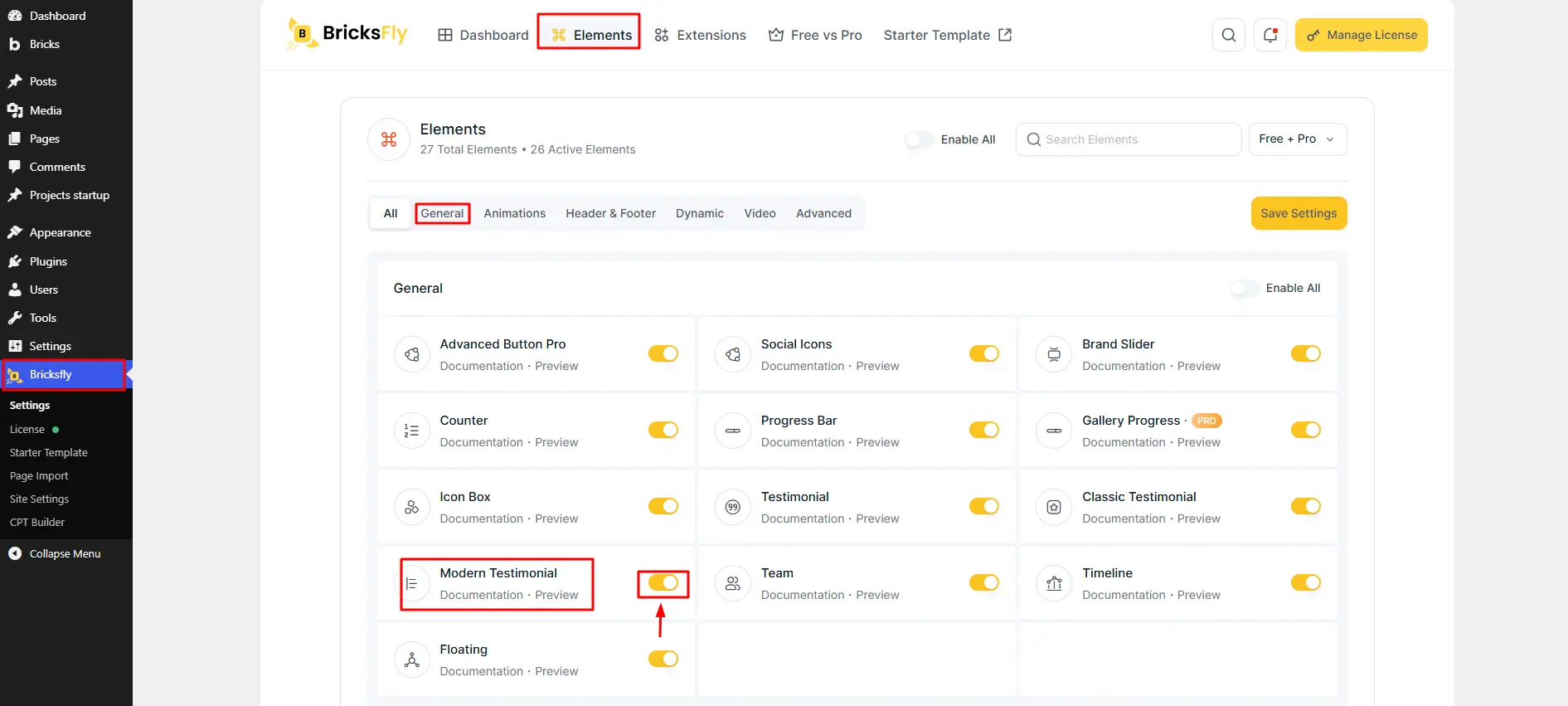
Task: Open Documentation link for Counter
Action: pyautogui.click(x=482, y=442)
